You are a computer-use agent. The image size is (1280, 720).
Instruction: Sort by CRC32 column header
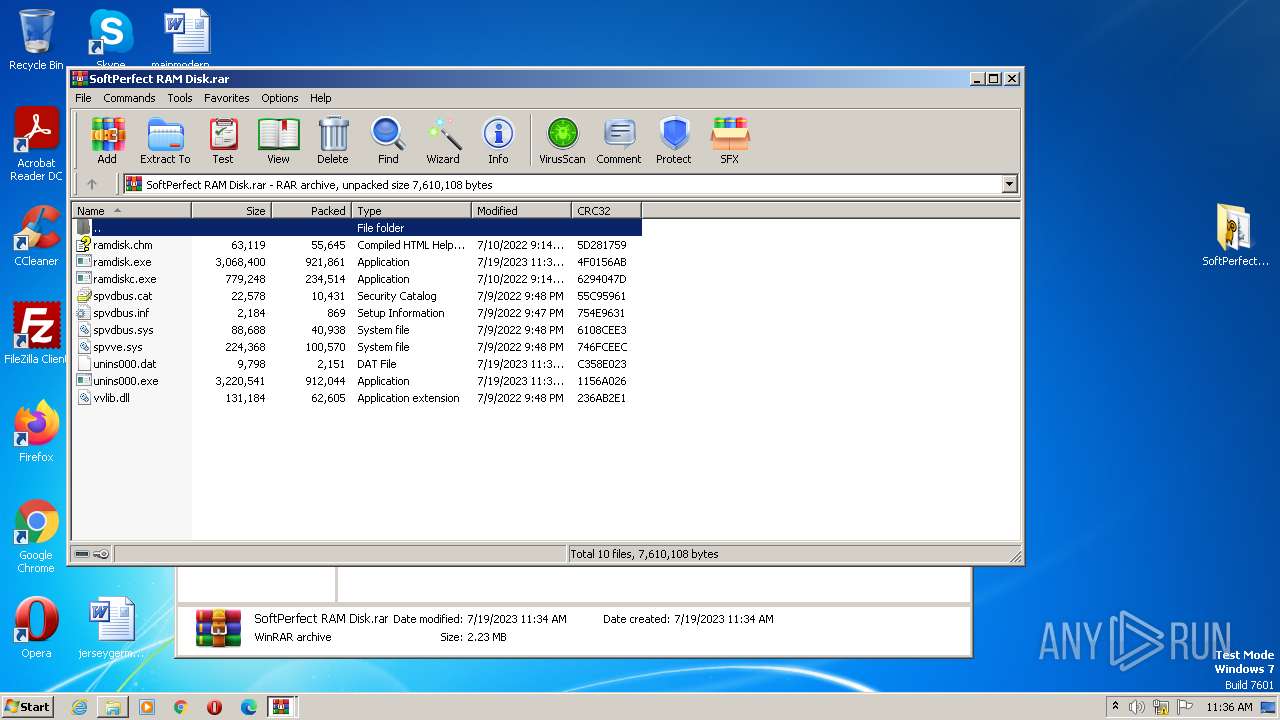[606, 211]
